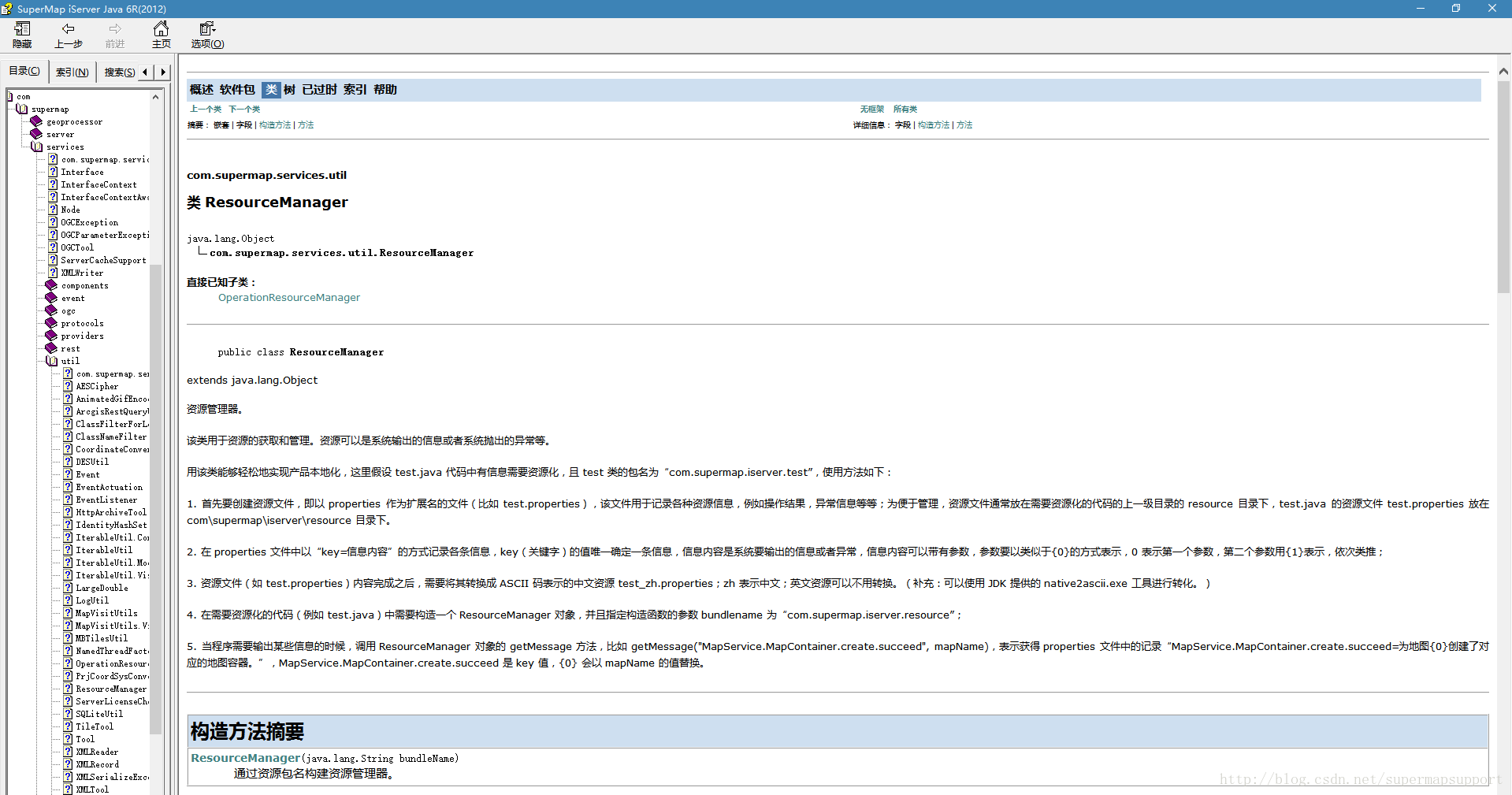This screenshot has width=1512, height=795.
Task: Switch to the 目录(C) contents tab
Action: (24, 71)
